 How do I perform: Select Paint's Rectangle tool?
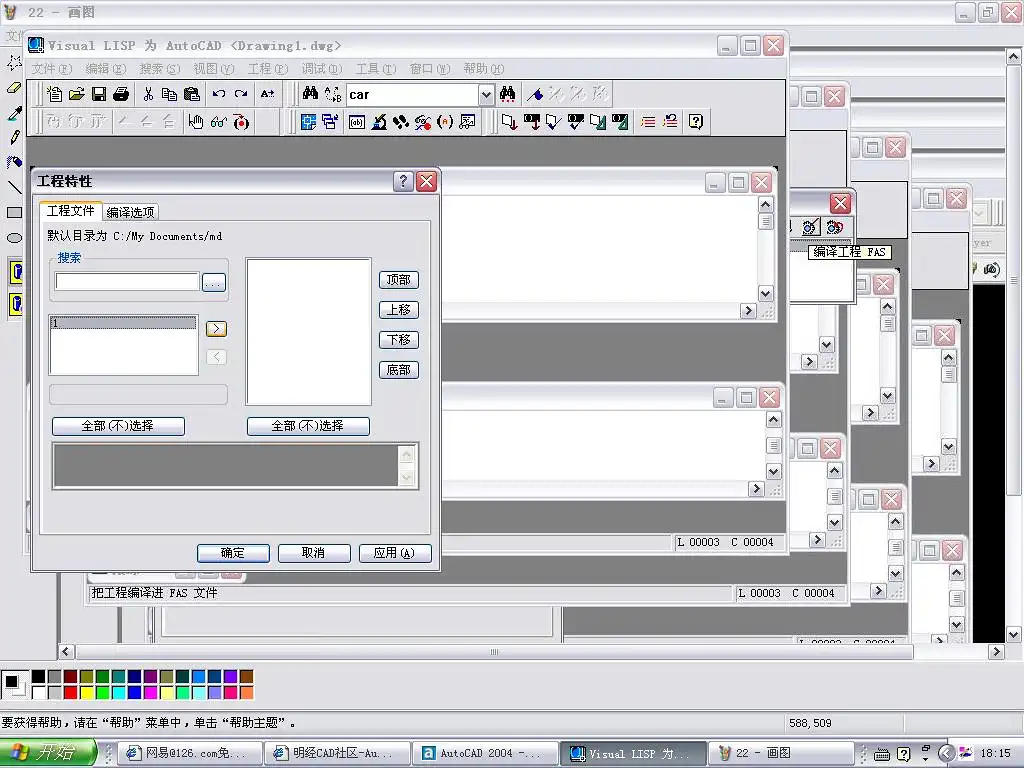[14, 212]
